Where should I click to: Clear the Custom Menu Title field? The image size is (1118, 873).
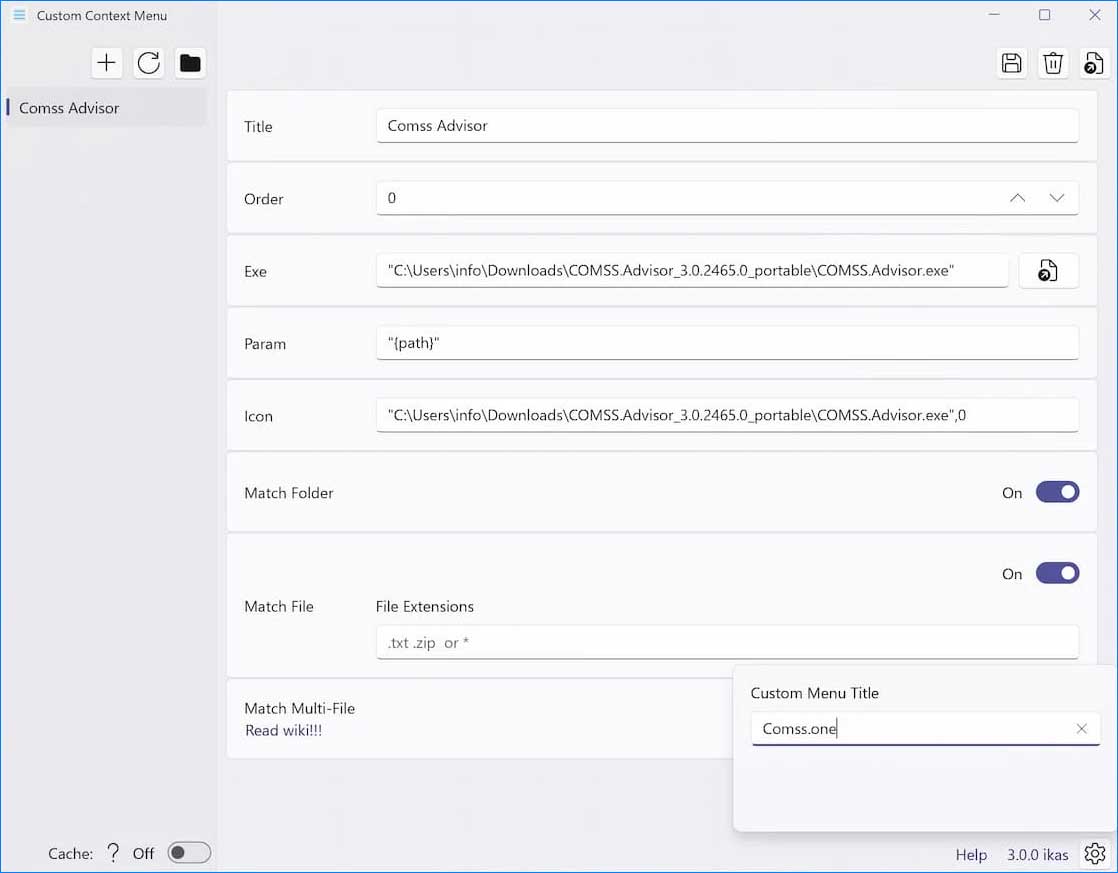1082,728
